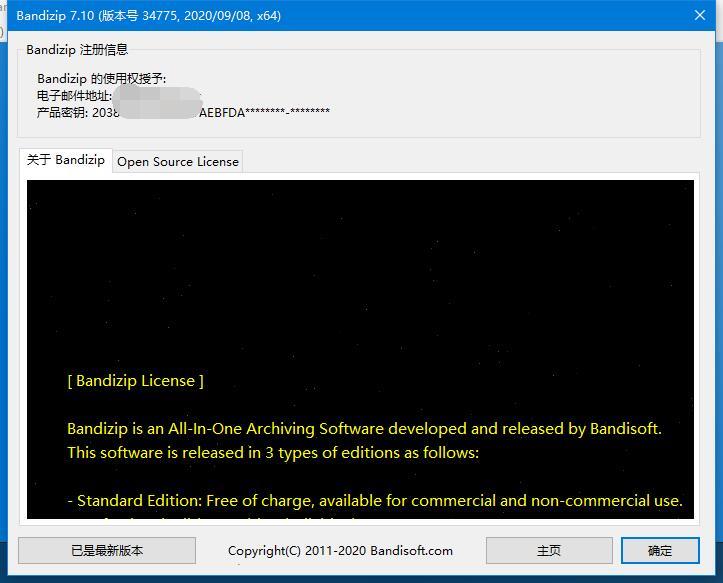Switch to the Open Source License tab
The height and width of the screenshot is (583, 723).
[x=178, y=161]
